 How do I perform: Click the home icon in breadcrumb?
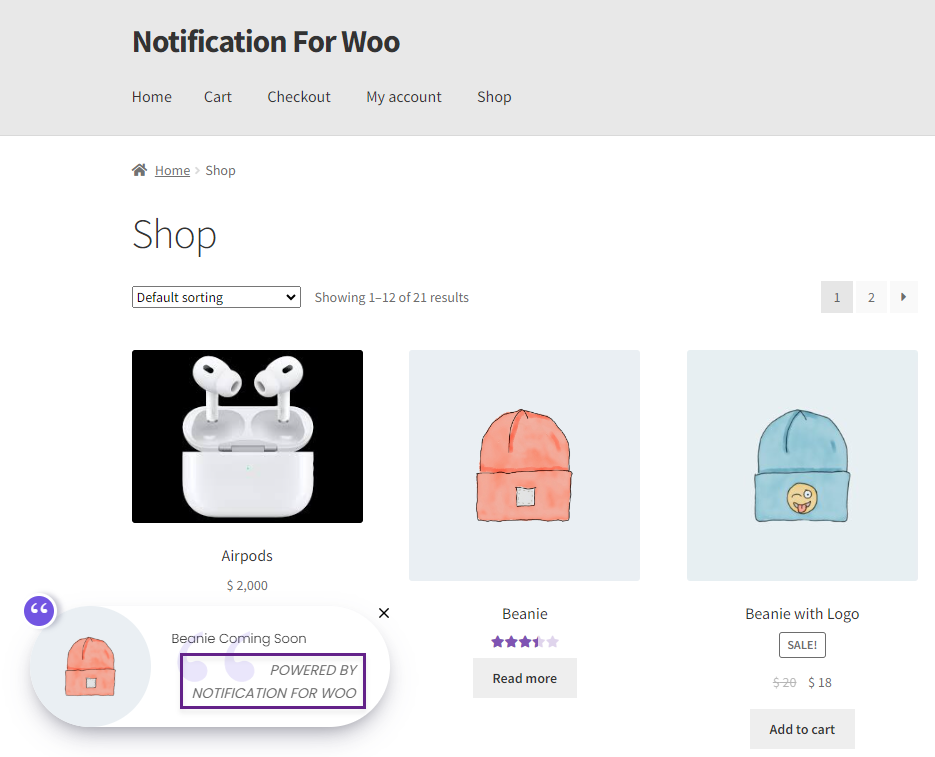coord(139,170)
